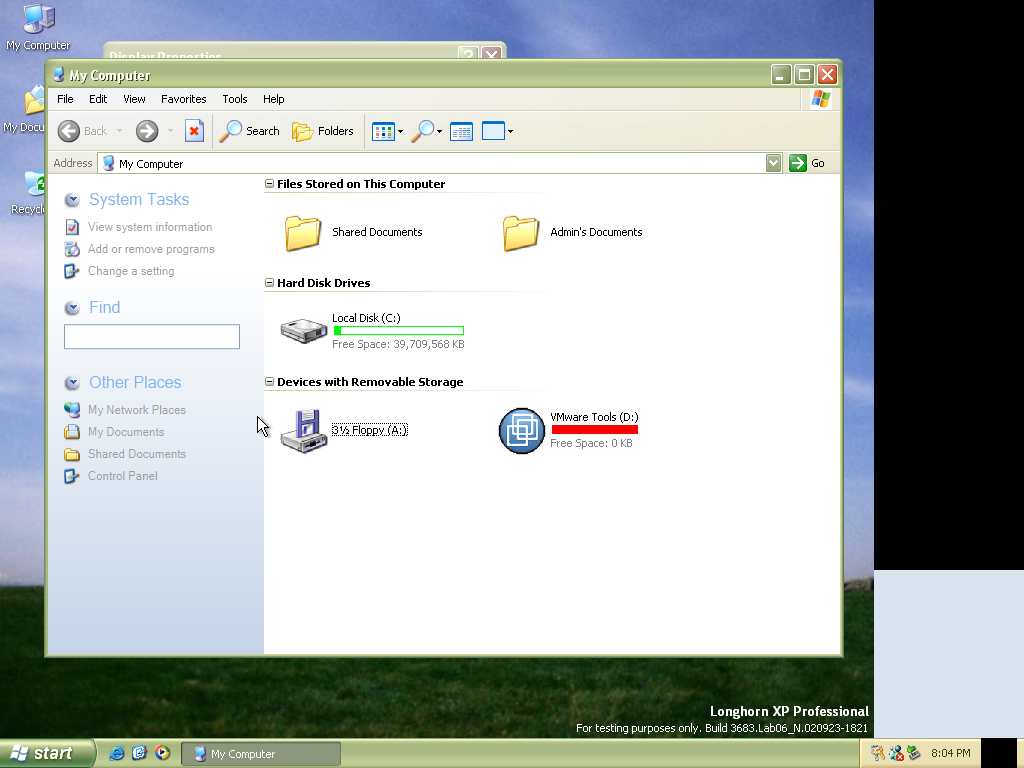1024x768 pixels.
Task: Open the Tools menu
Action: [x=234, y=99]
